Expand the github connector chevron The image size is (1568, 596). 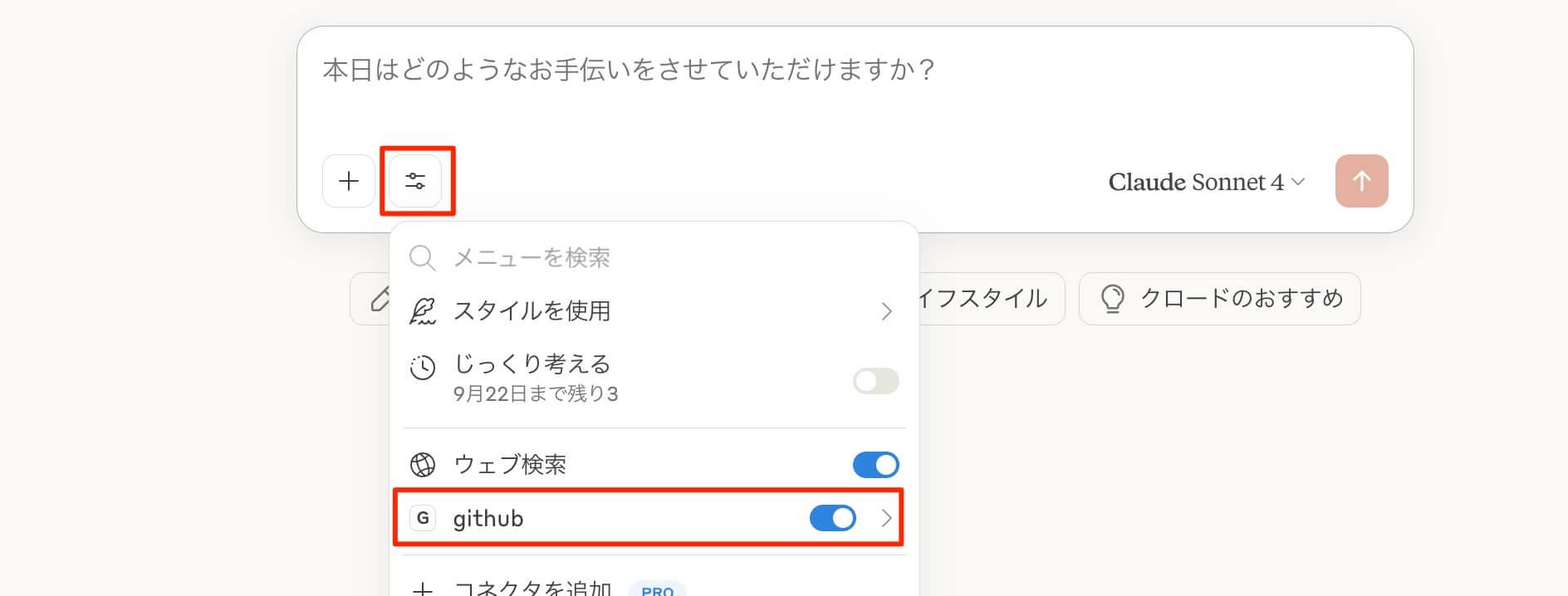(886, 519)
